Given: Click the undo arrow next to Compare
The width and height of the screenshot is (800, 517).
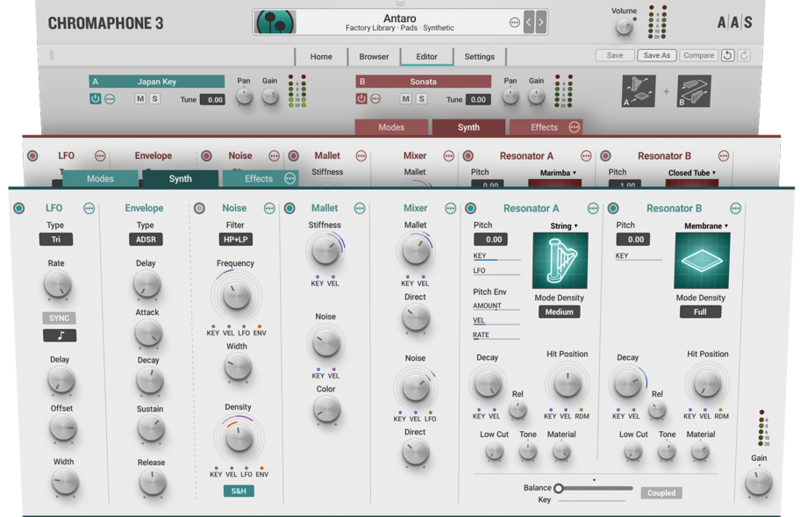Looking at the screenshot, I should pos(726,56).
